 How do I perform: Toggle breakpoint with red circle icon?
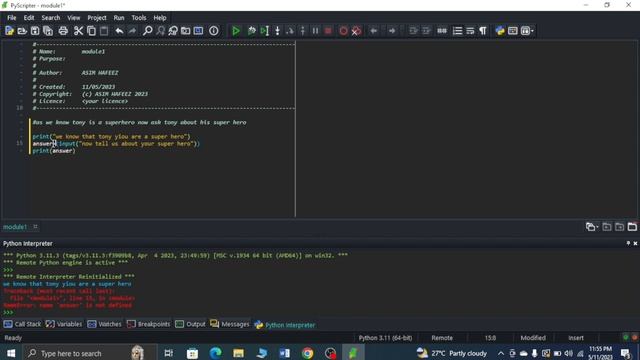(343, 31)
